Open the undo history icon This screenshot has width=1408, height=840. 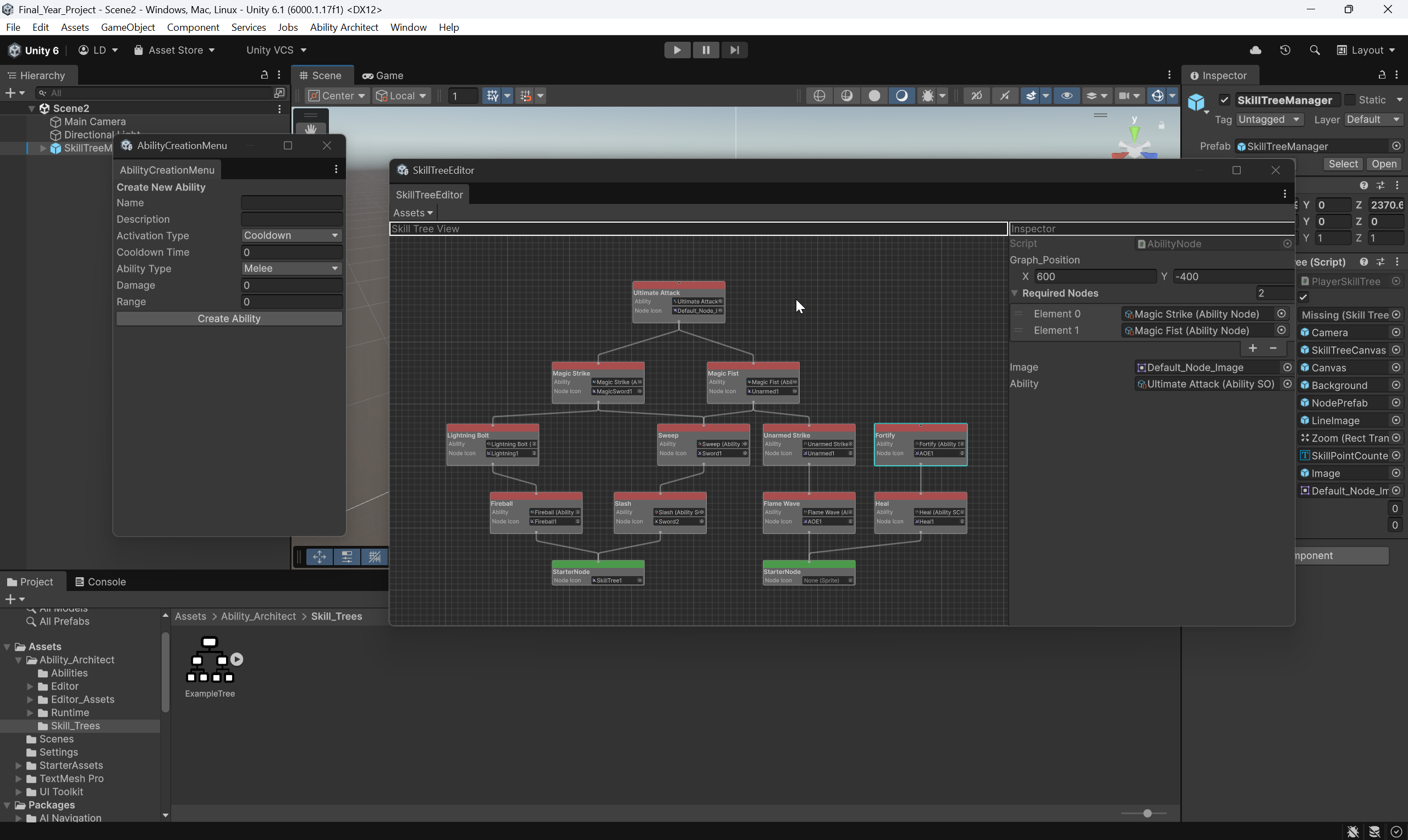[x=1285, y=50]
